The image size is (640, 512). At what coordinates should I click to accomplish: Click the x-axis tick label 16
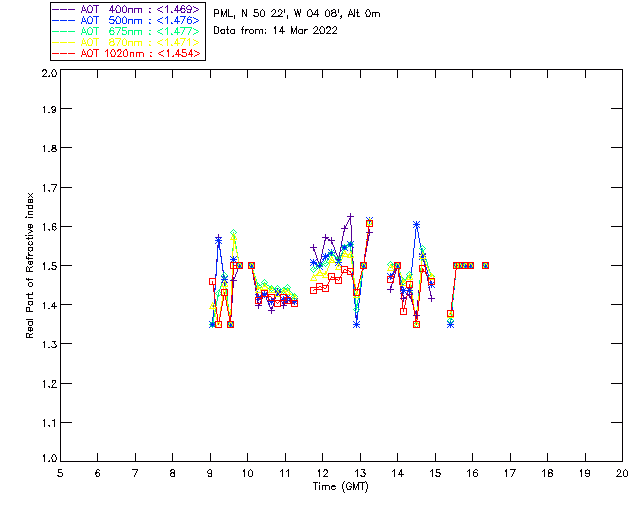[x=473, y=473]
